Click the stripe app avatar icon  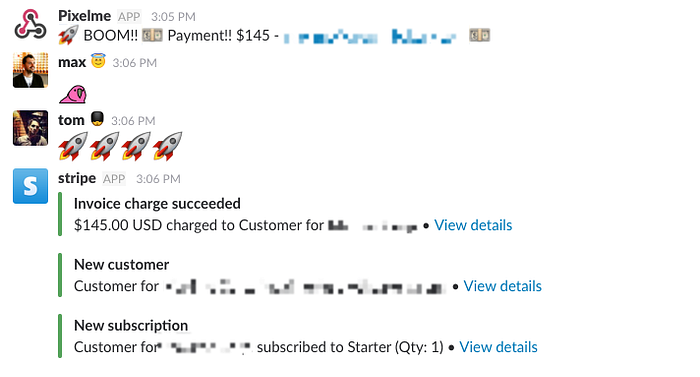pyautogui.click(x=30, y=186)
